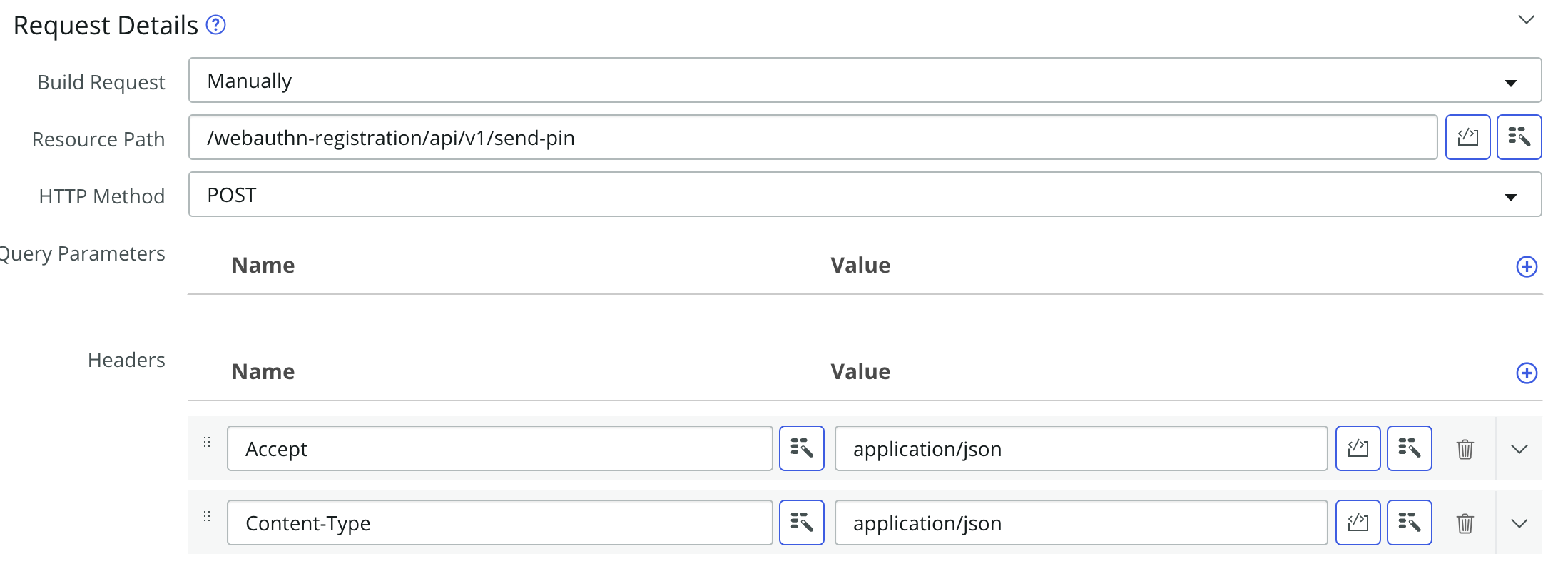This screenshot has width=1568, height=584.
Task: Click the Request Details heading
Action: [x=106, y=26]
